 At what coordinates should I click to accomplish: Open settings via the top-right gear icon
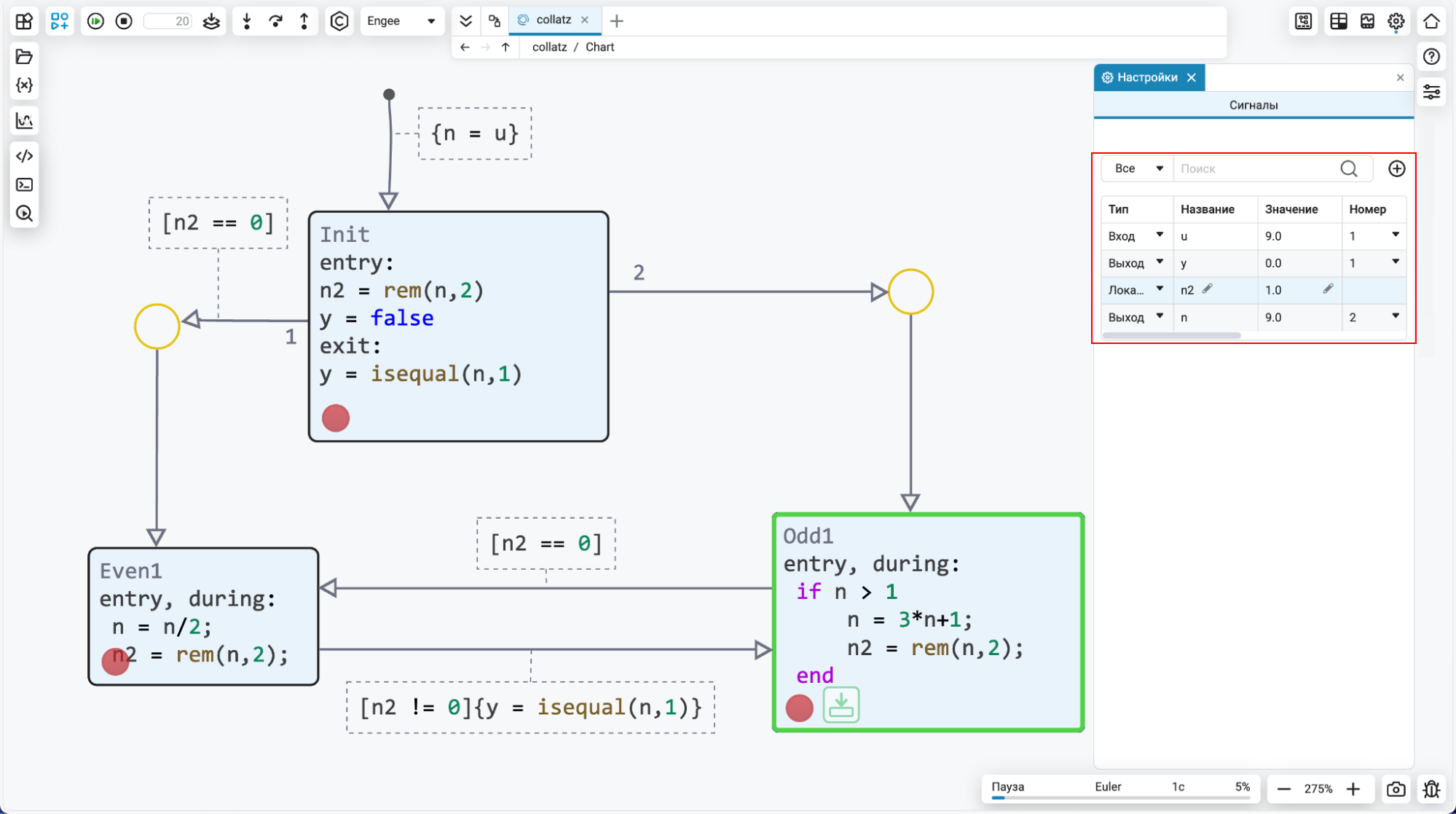[x=1396, y=21]
